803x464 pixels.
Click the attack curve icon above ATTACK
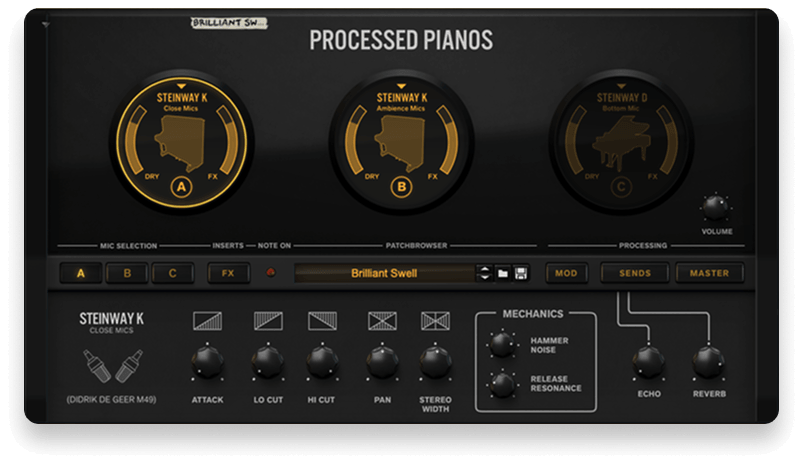[x=207, y=321]
